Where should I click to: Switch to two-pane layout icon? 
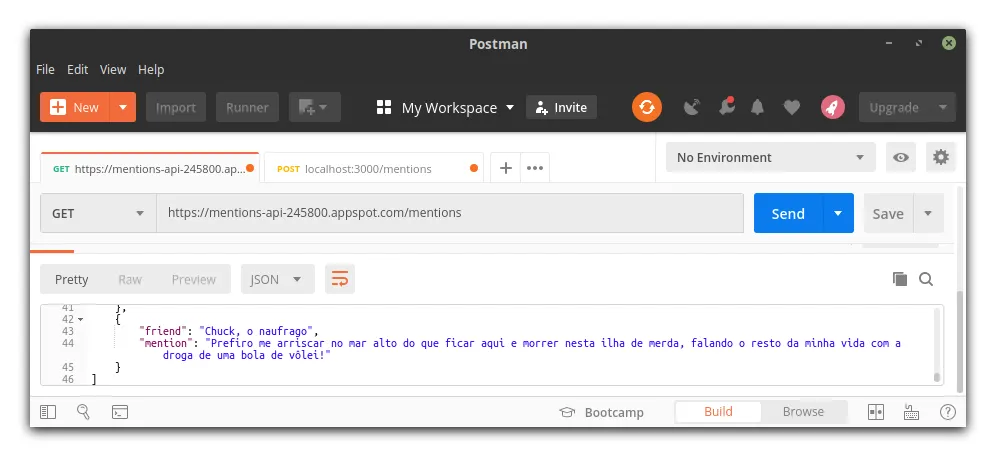(876, 412)
